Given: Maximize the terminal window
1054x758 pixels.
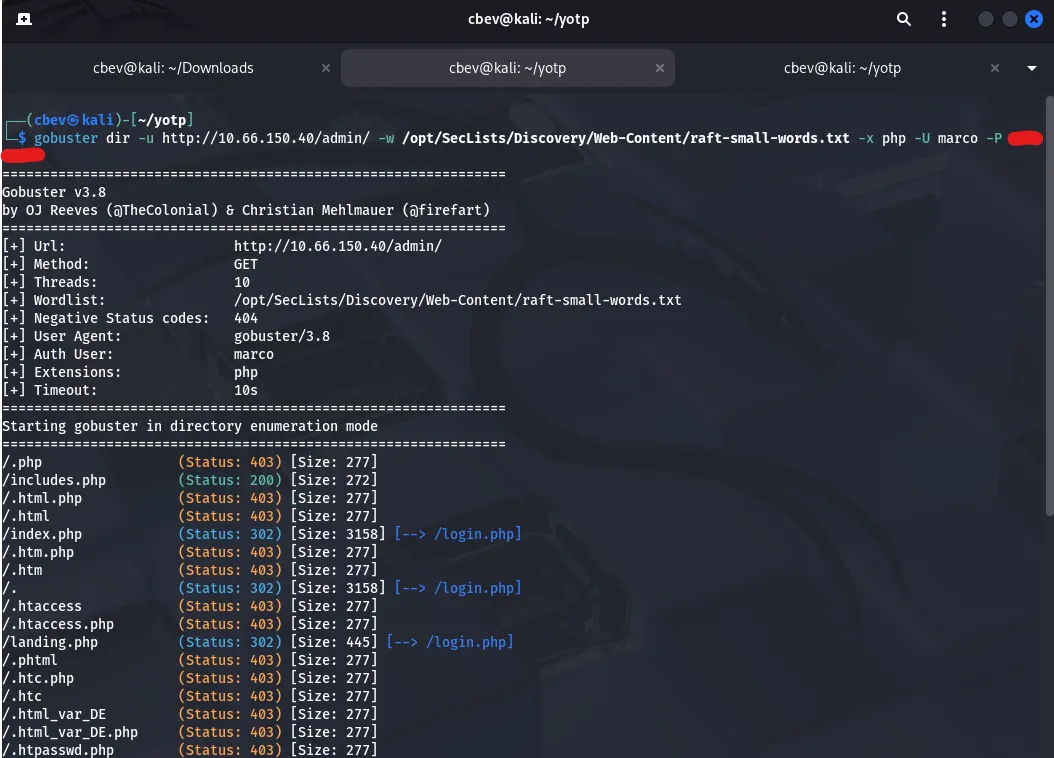Looking at the screenshot, I should (x=1010, y=19).
